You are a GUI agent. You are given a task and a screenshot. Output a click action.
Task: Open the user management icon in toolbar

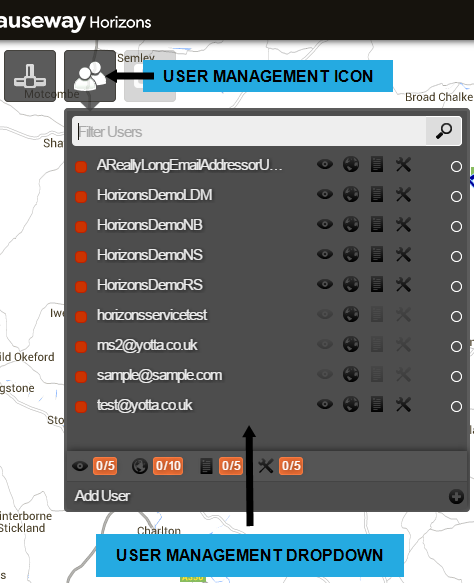[x=90, y=76]
